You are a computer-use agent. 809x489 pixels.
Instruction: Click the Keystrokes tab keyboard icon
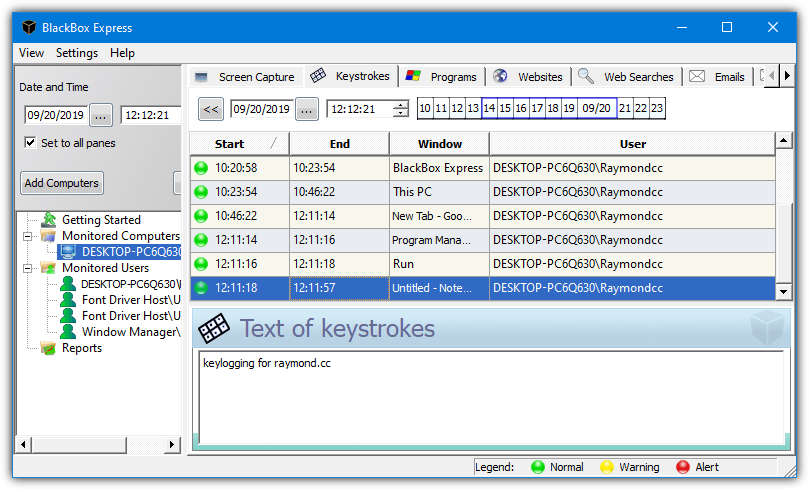(318, 76)
